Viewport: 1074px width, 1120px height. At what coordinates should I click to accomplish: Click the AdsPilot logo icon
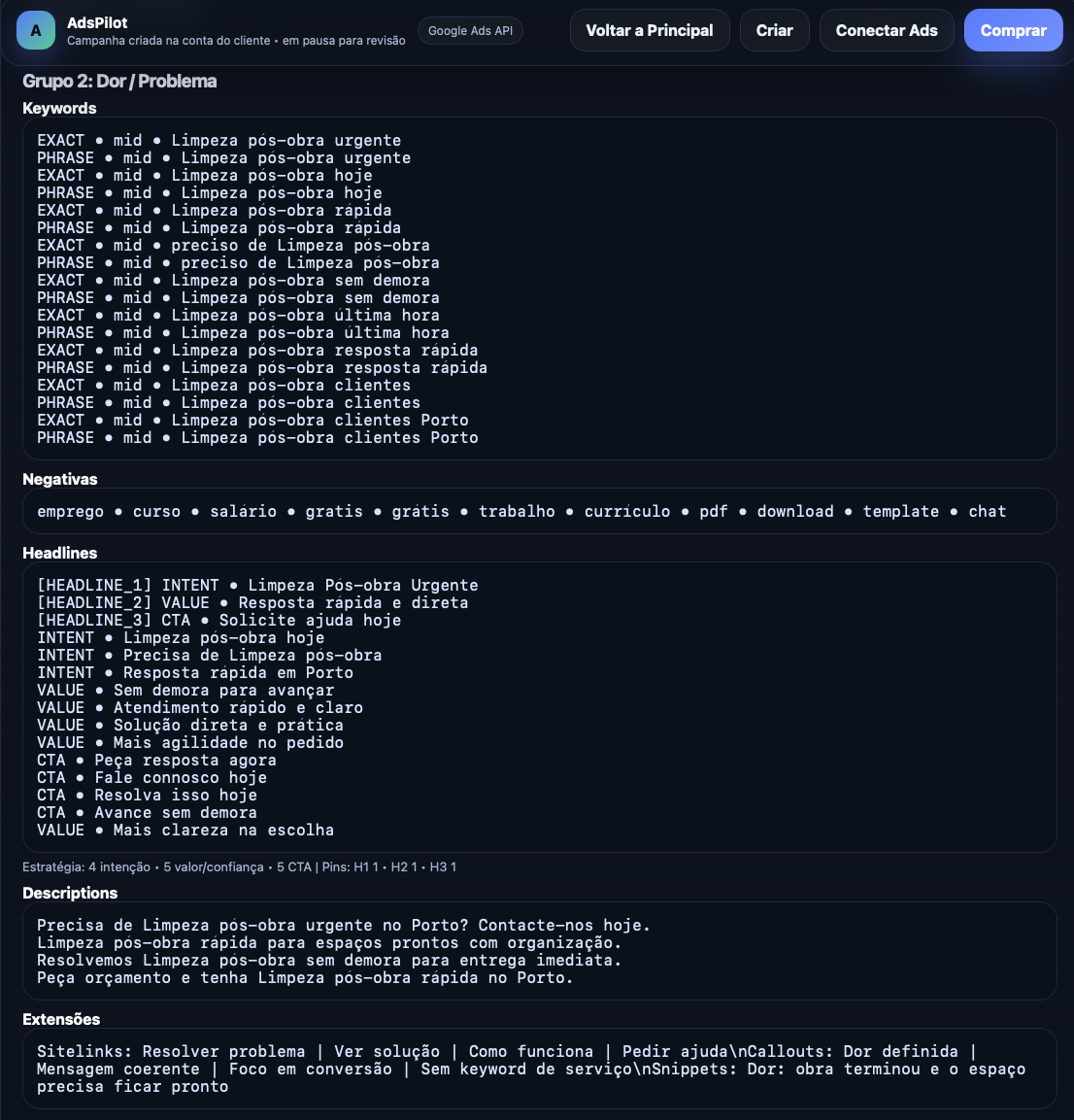[36, 31]
